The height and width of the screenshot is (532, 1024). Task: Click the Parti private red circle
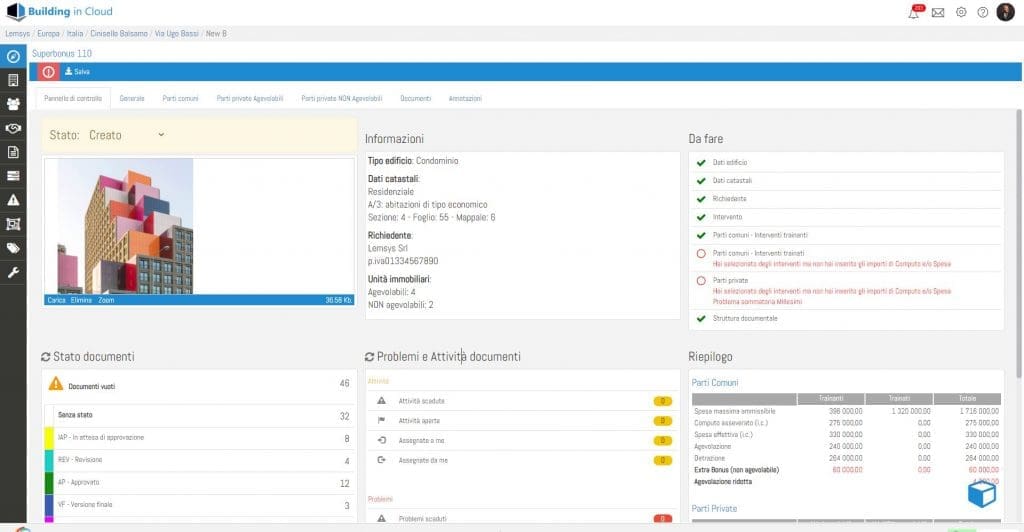[x=701, y=281]
